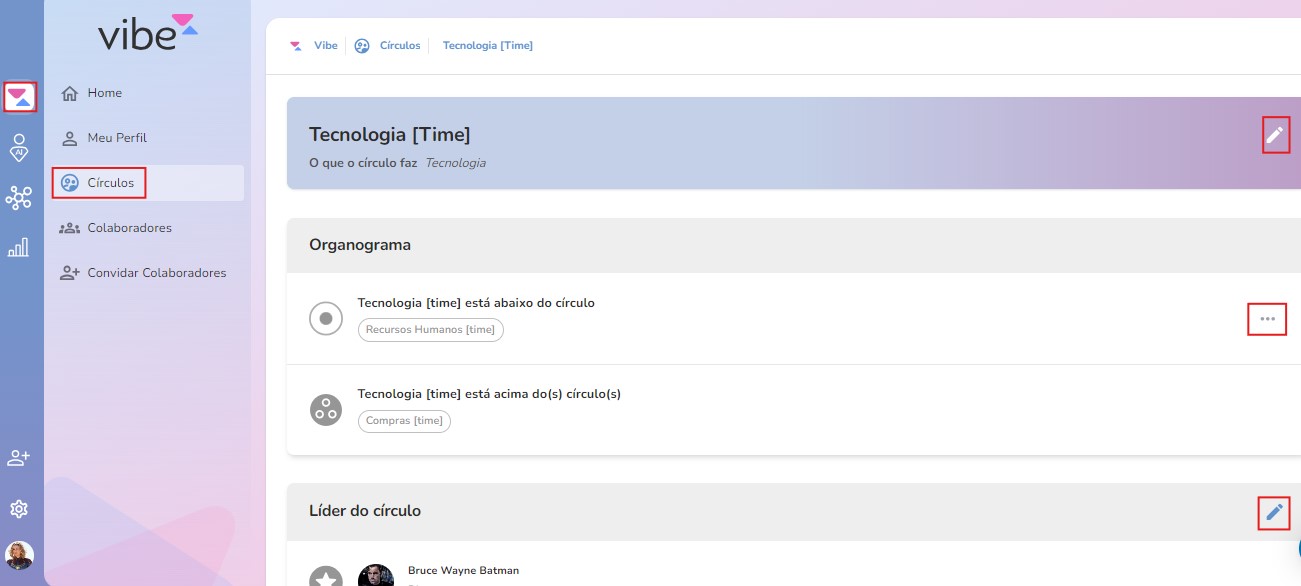This screenshot has width=1301, height=586.
Task: Click the Vibe logo icon in left rail
Action: (x=19, y=97)
